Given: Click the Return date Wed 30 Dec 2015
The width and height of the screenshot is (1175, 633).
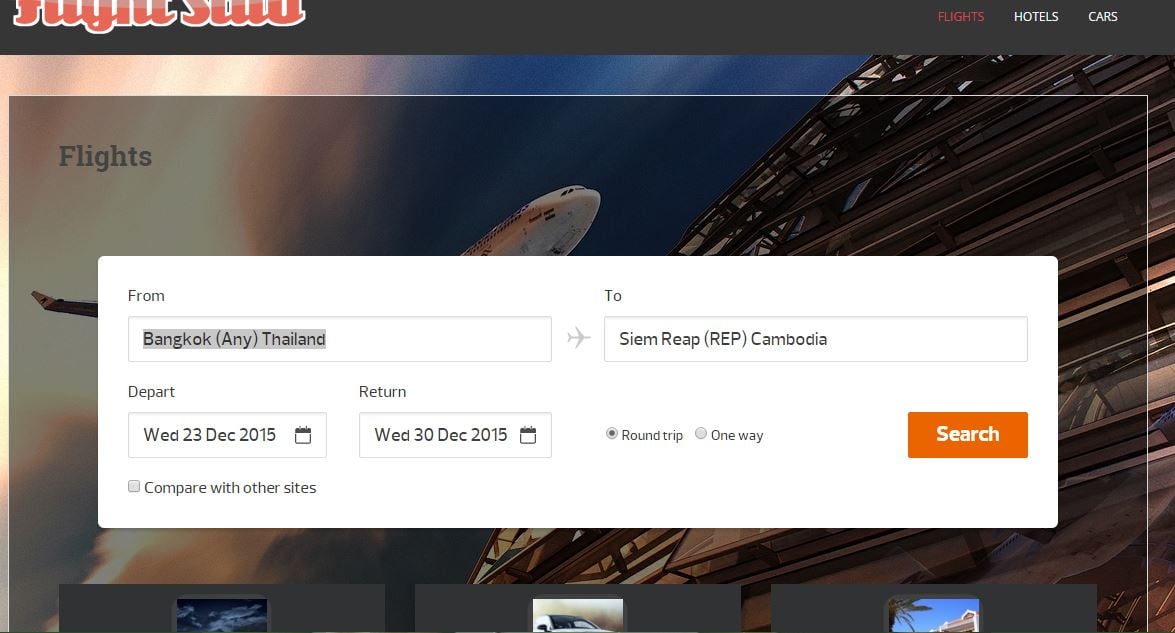Looking at the screenshot, I should pos(455,435).
